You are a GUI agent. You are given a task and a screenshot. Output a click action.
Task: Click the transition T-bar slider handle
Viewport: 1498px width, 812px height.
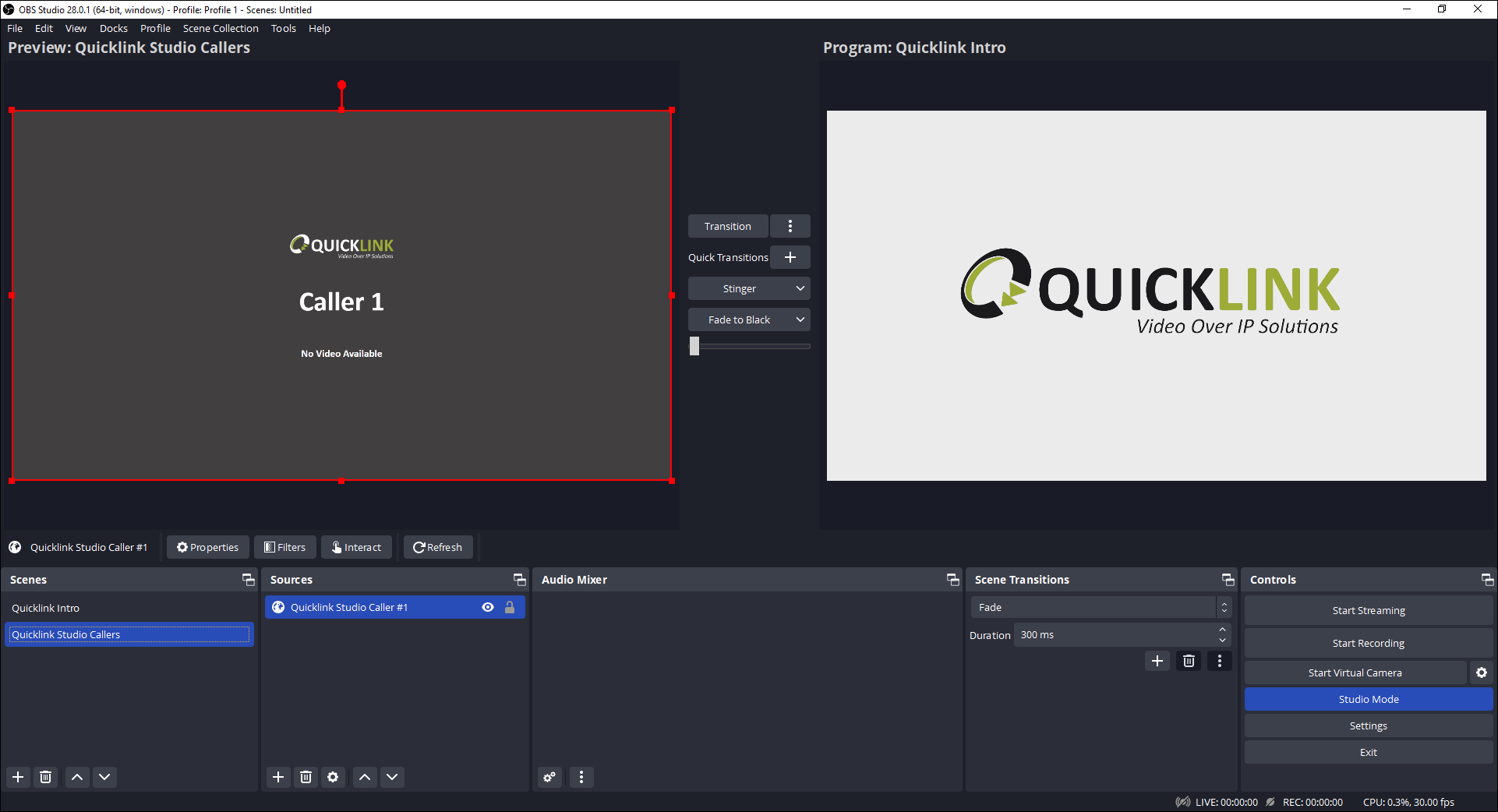pyautogui.click(x=694, y=346)
